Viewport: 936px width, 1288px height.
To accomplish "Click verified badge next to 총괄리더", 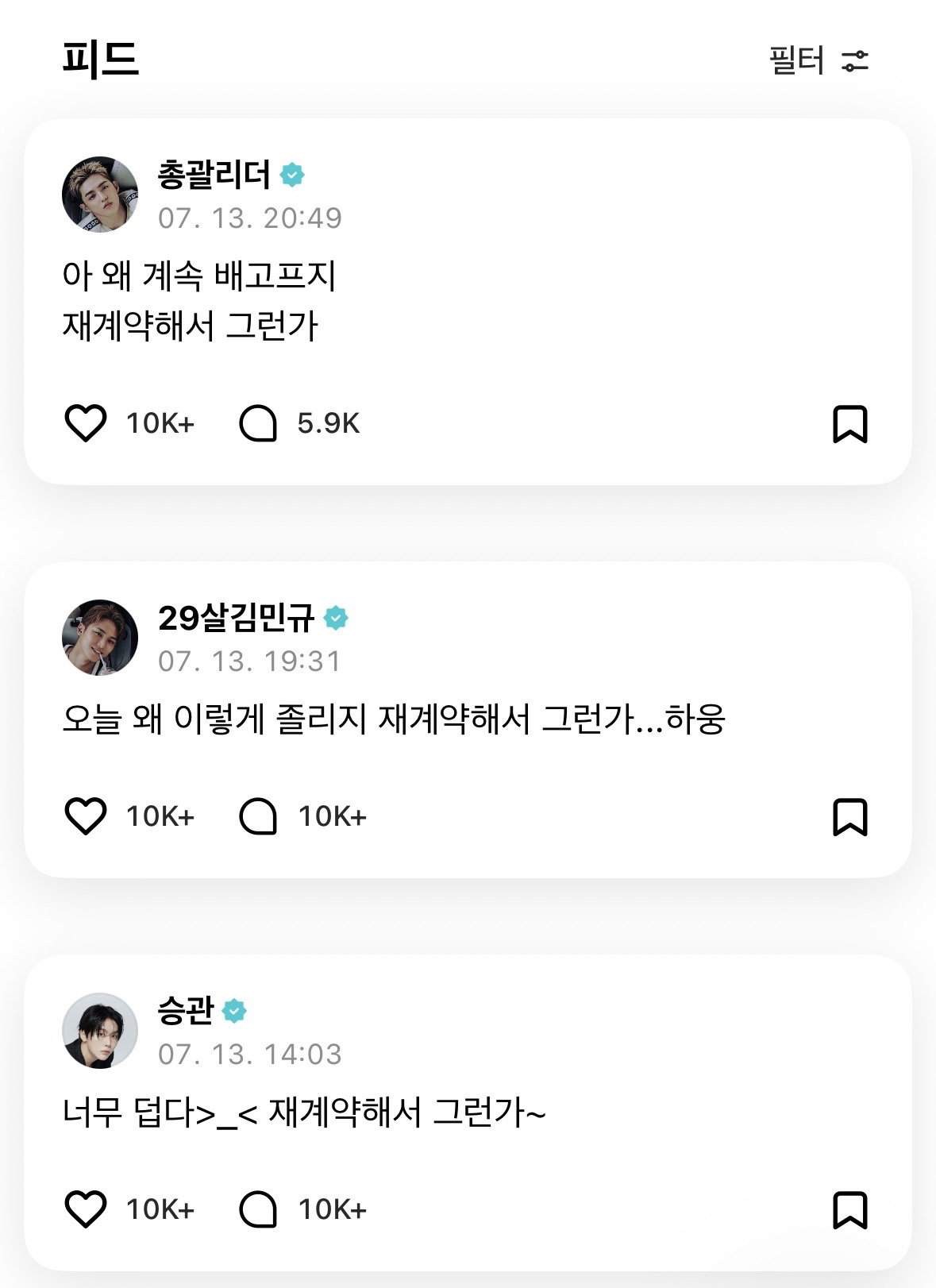I will coord(292,175).
